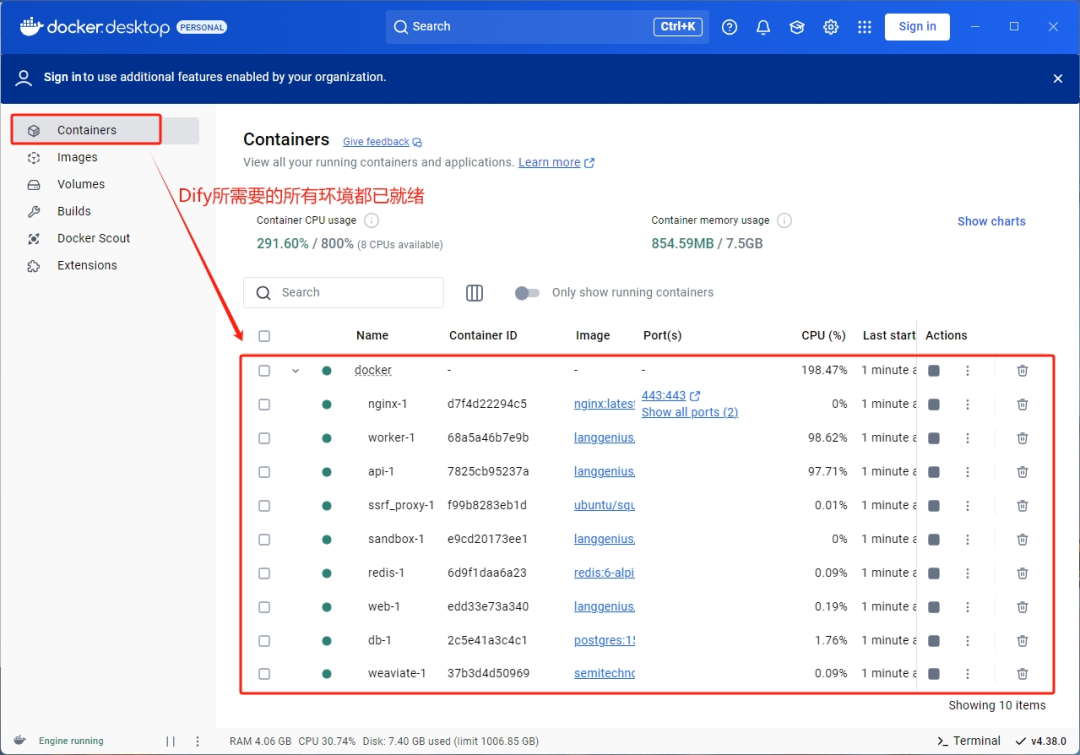Image resolution: width=1080 pixels, height=755 pixels.
Task: Click the column layout icon beside search
Action: [x=475, y=293]
